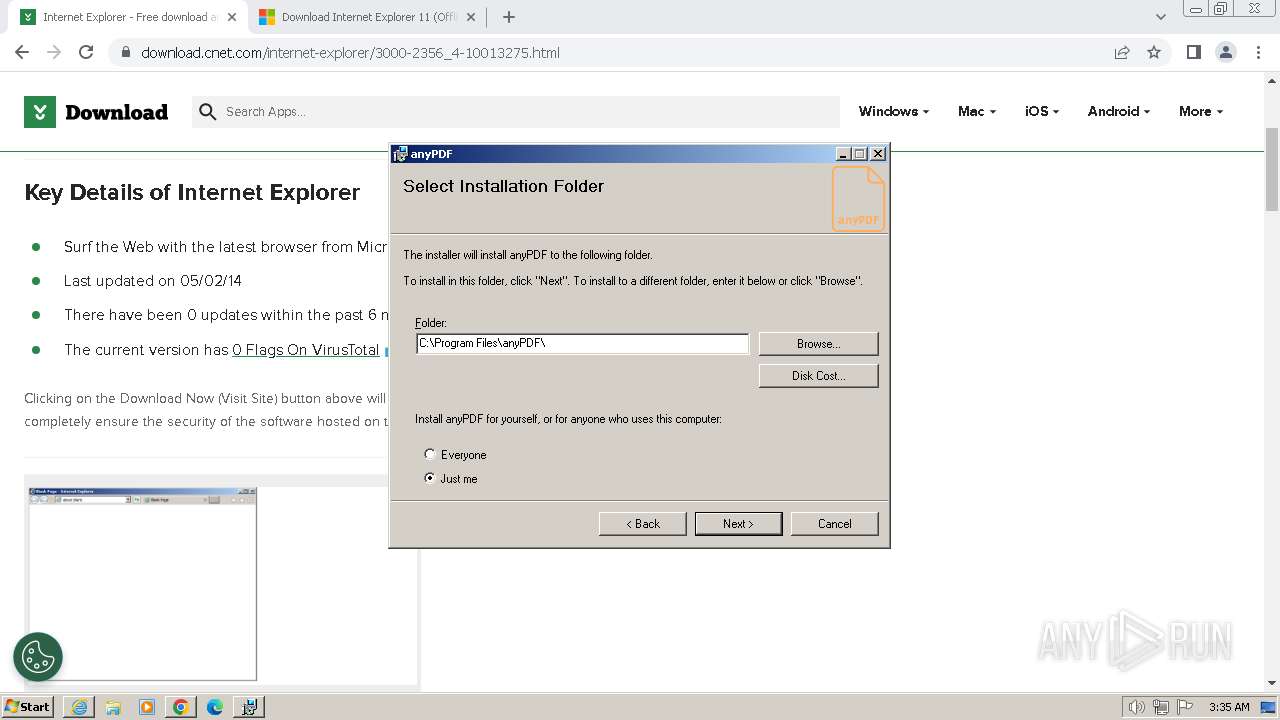
Task: Reload the page with the refresh icon
Action: pos(86,52)
